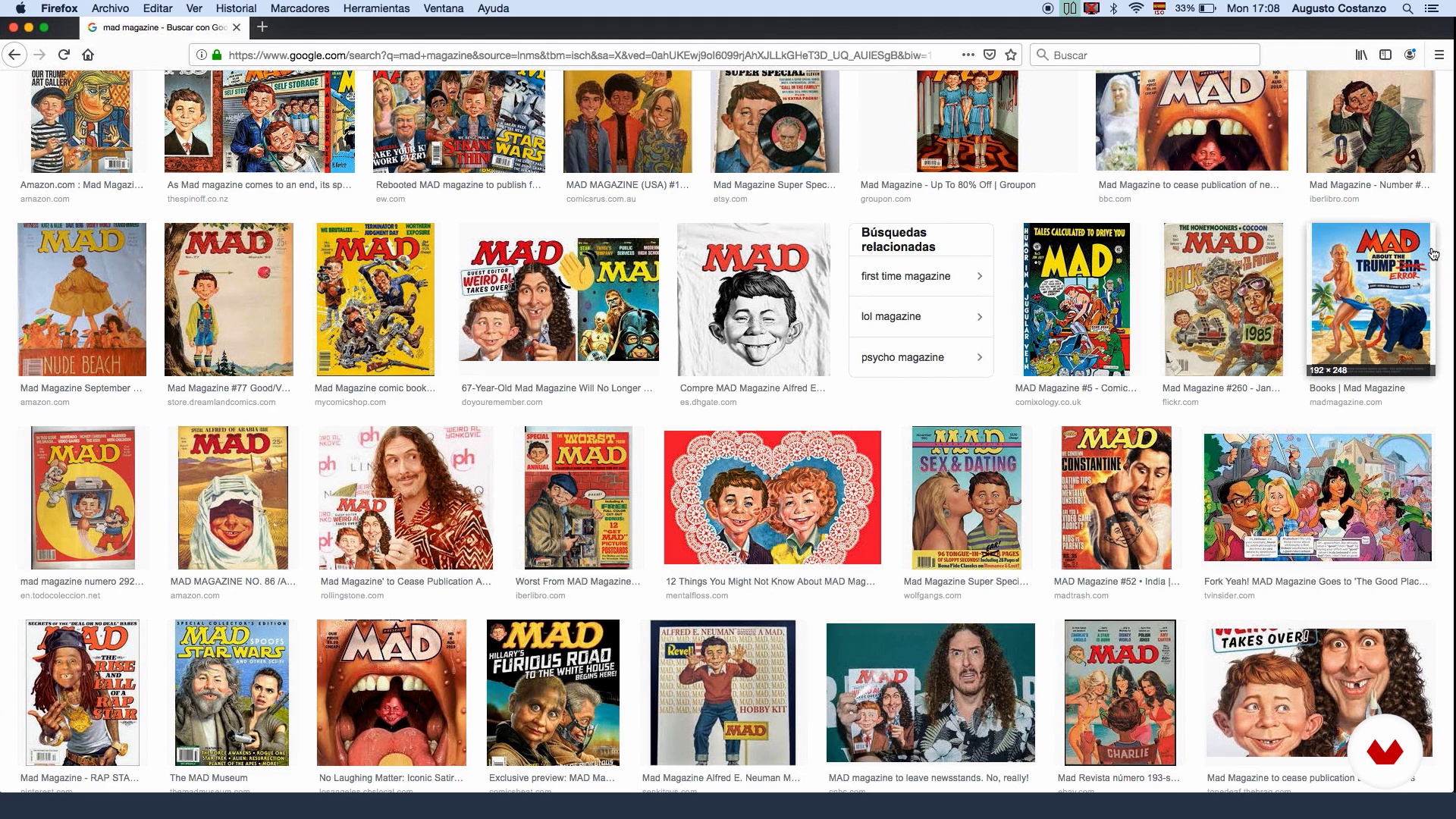
Task: Open site information icon in URL bar
Action: pos(201,55)
